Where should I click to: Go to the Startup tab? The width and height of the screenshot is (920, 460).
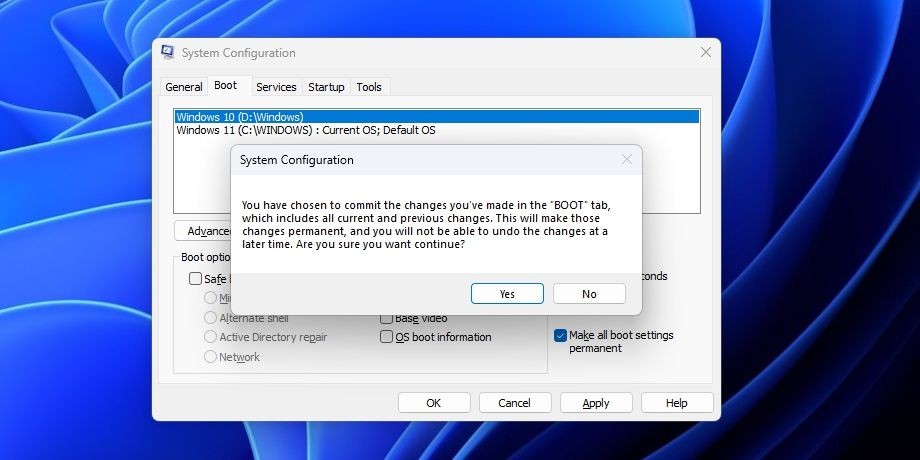[326, 87]
